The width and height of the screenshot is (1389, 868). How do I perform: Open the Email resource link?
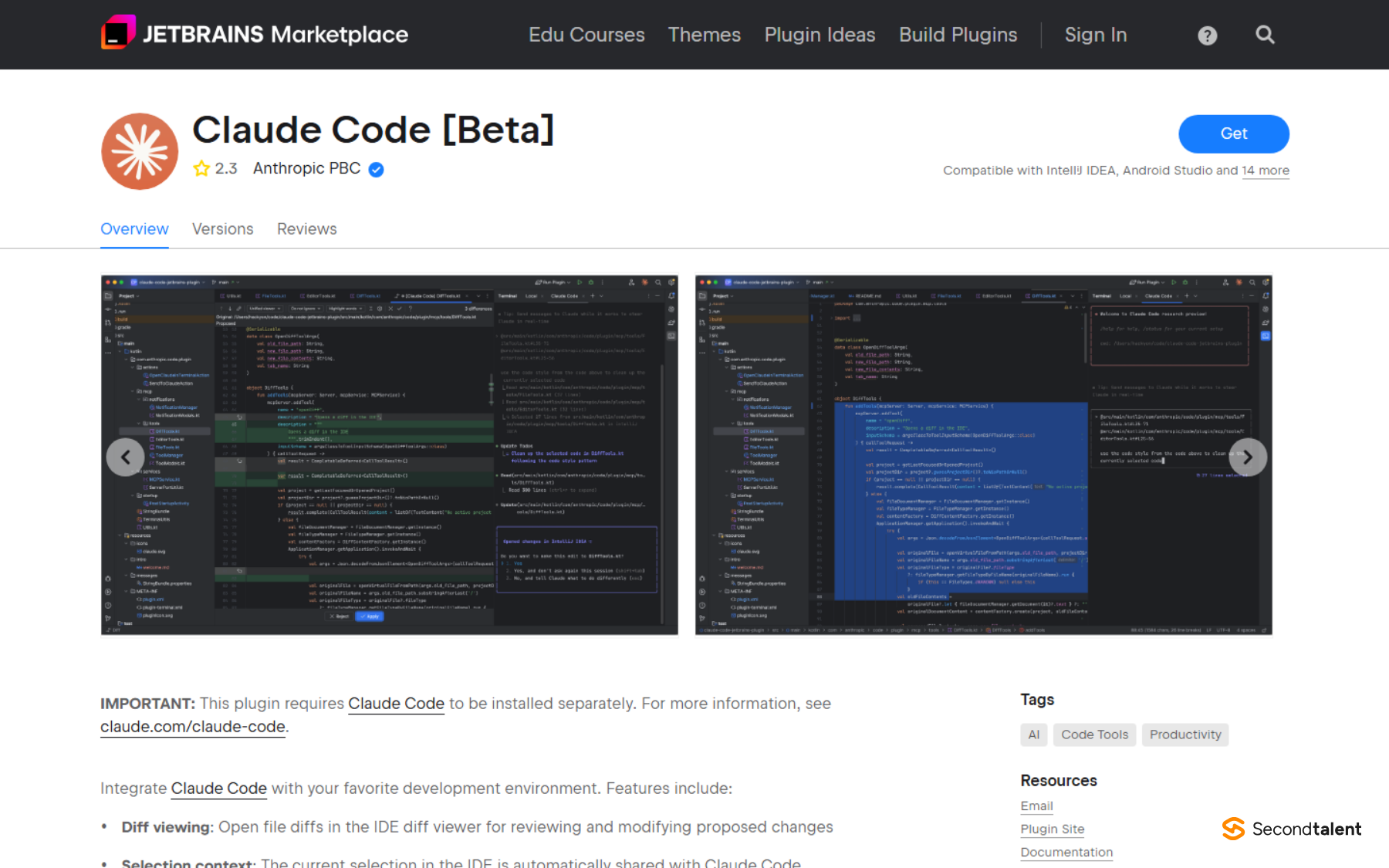(x=1036, y=806)
